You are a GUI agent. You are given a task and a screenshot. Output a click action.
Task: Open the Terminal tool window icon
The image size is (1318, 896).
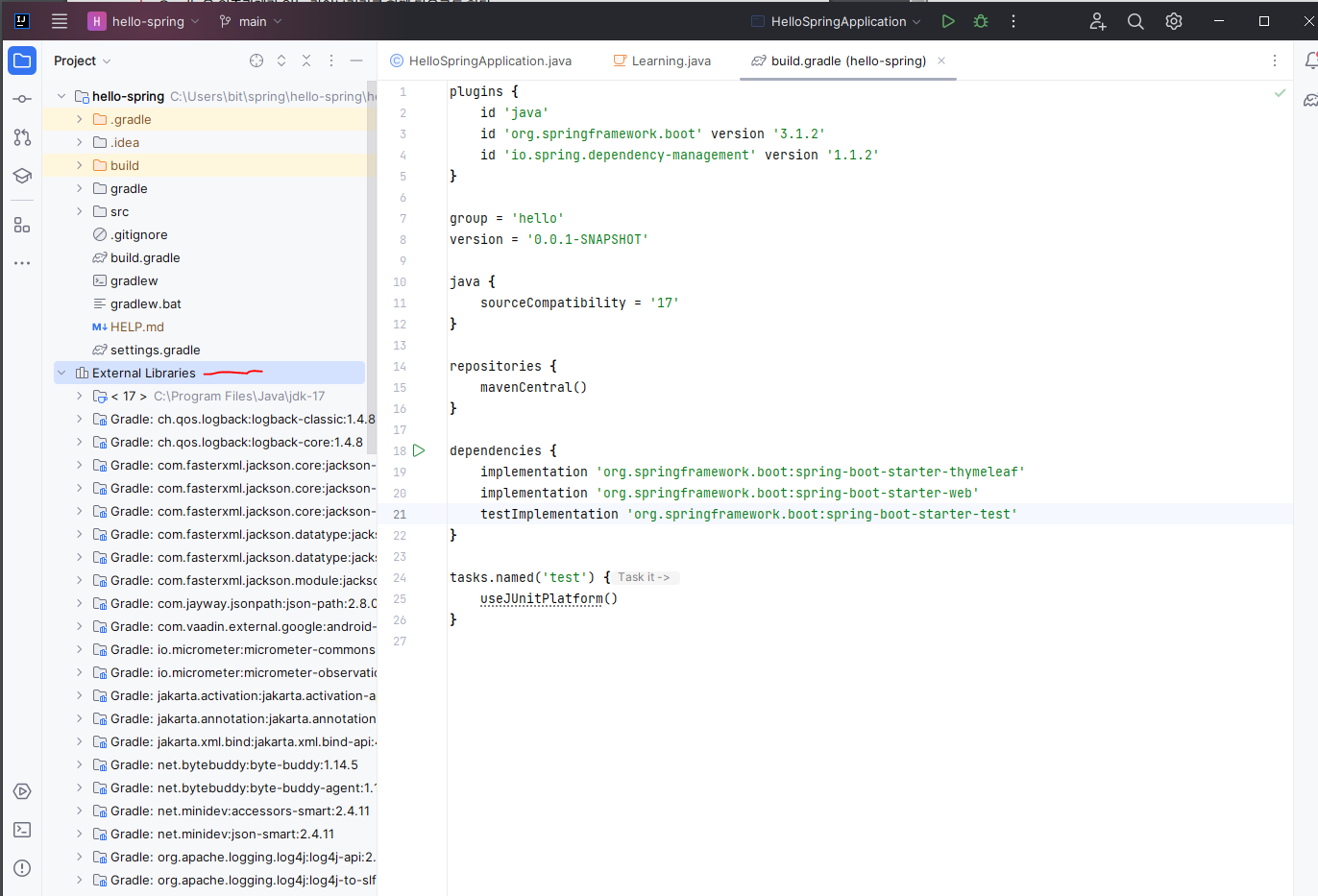[x=22, y=830]
